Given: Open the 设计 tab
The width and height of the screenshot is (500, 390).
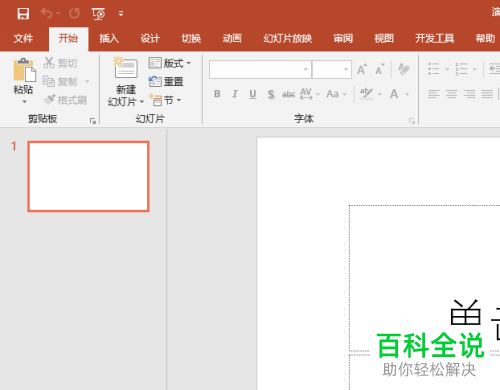Looking at the screenshot, I should pyautogui.click(x=150, y=39).
